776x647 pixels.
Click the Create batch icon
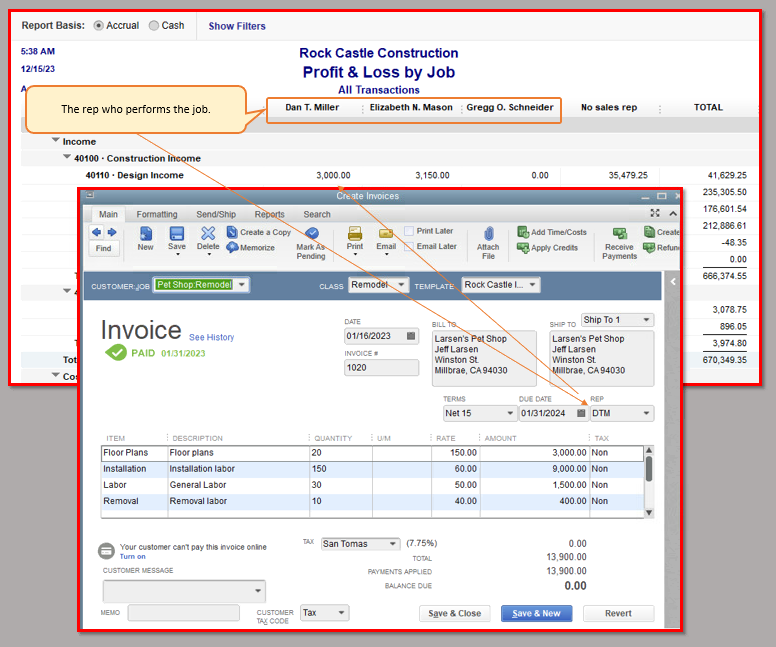(x=649, y=231)
